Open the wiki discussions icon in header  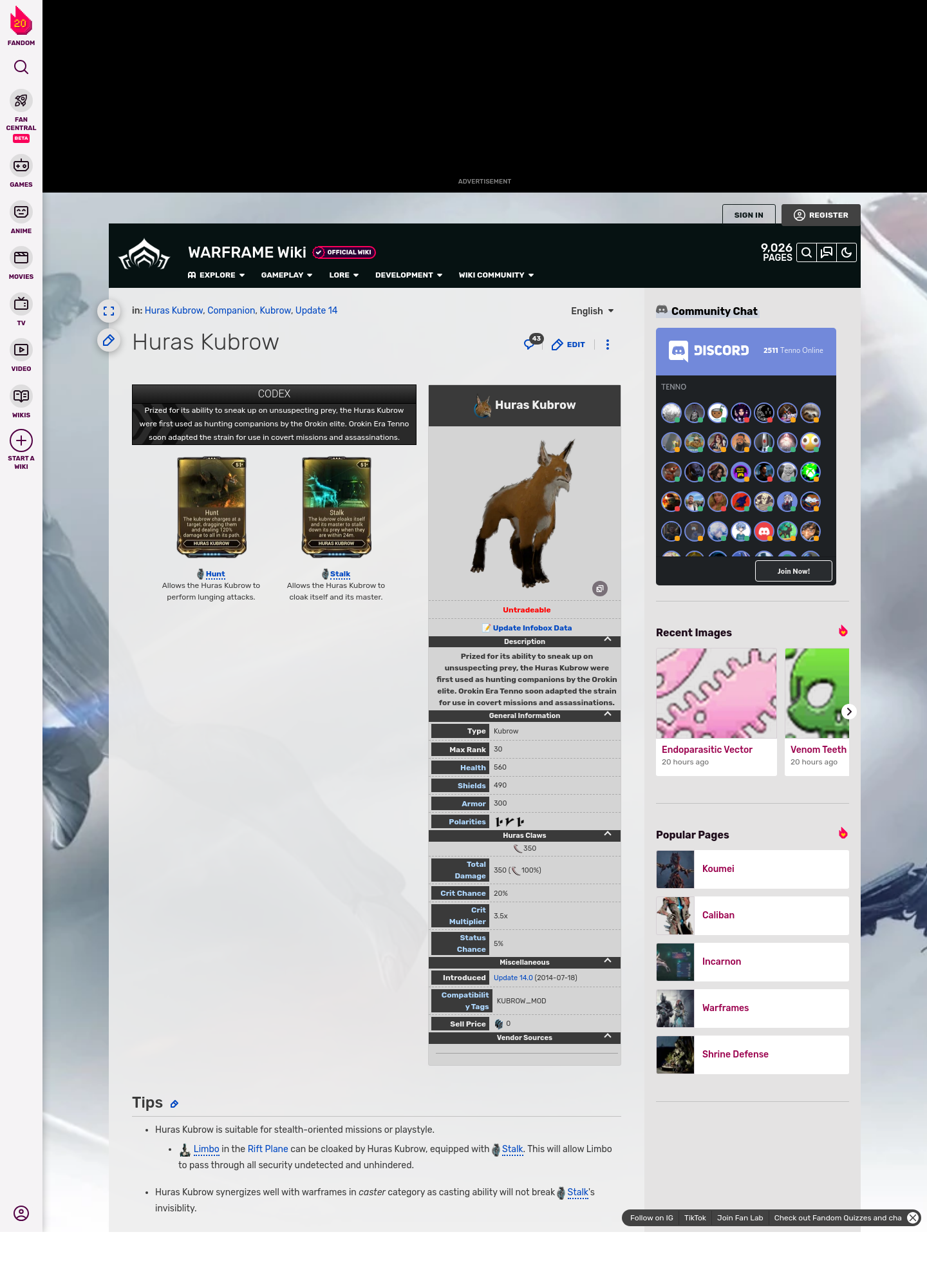pyautogui.click(x=827, y=252)
